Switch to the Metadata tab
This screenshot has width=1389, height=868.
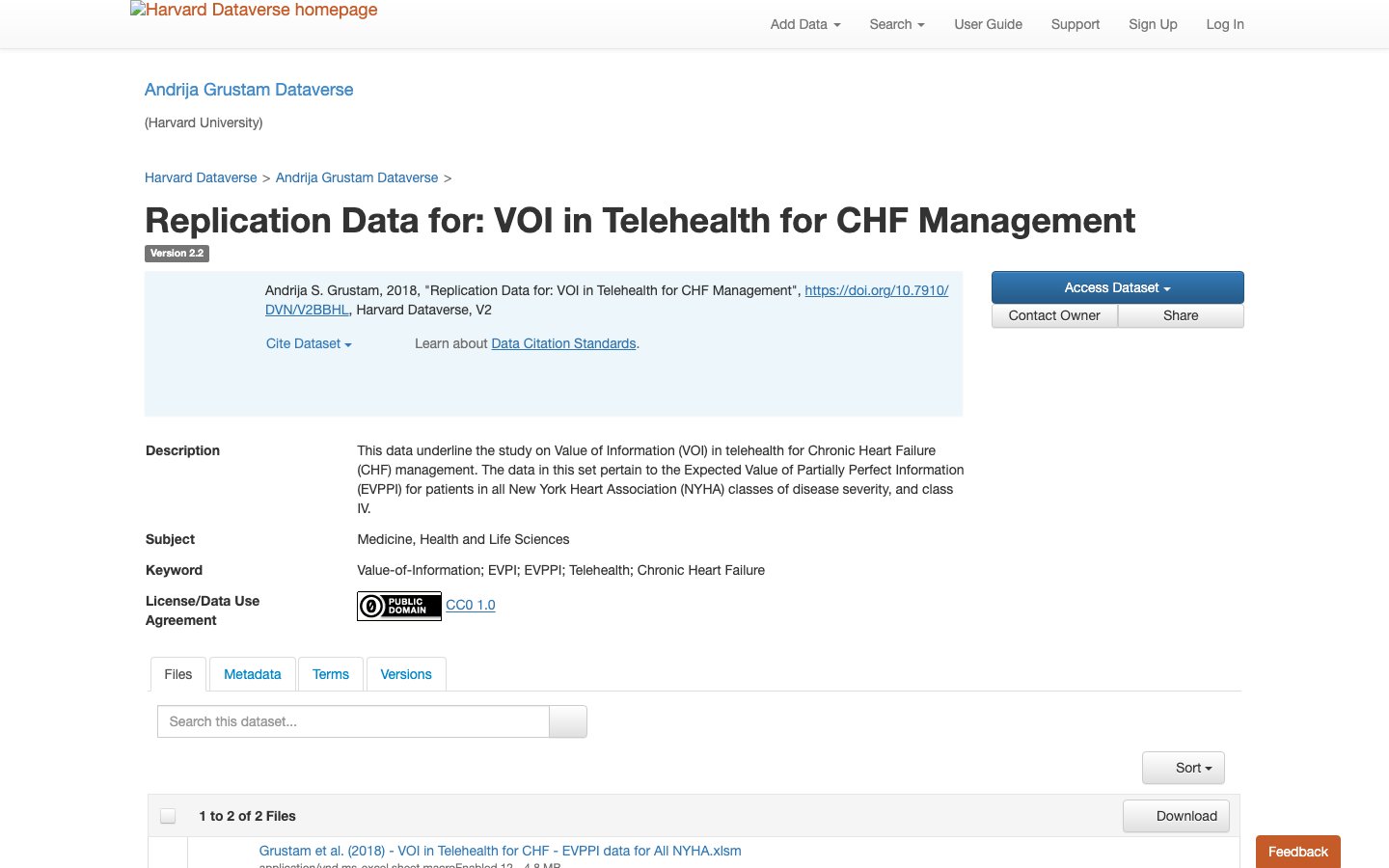pyautogui.click(x=253, y=674)
